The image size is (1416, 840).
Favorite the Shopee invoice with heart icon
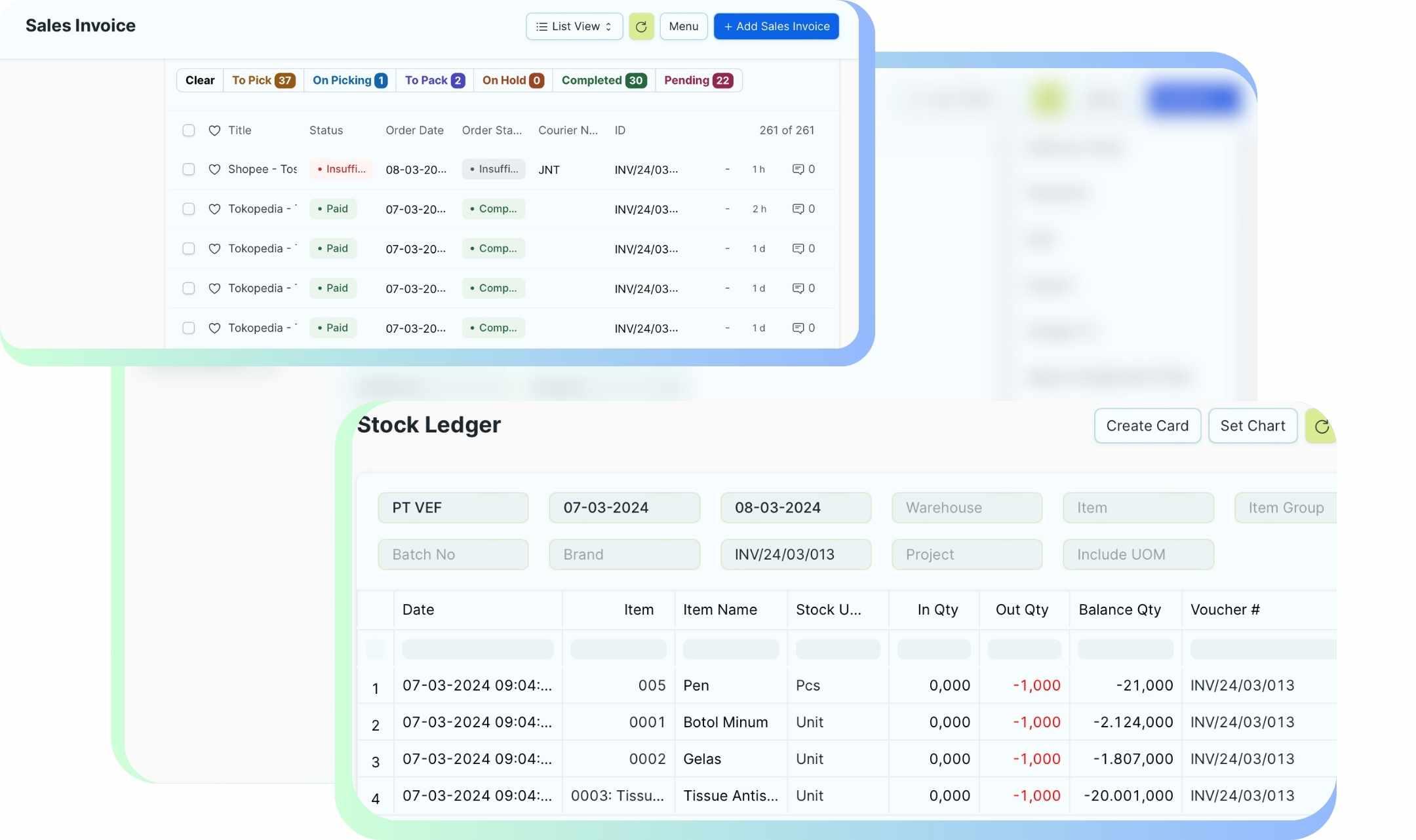tap(214, 170)
